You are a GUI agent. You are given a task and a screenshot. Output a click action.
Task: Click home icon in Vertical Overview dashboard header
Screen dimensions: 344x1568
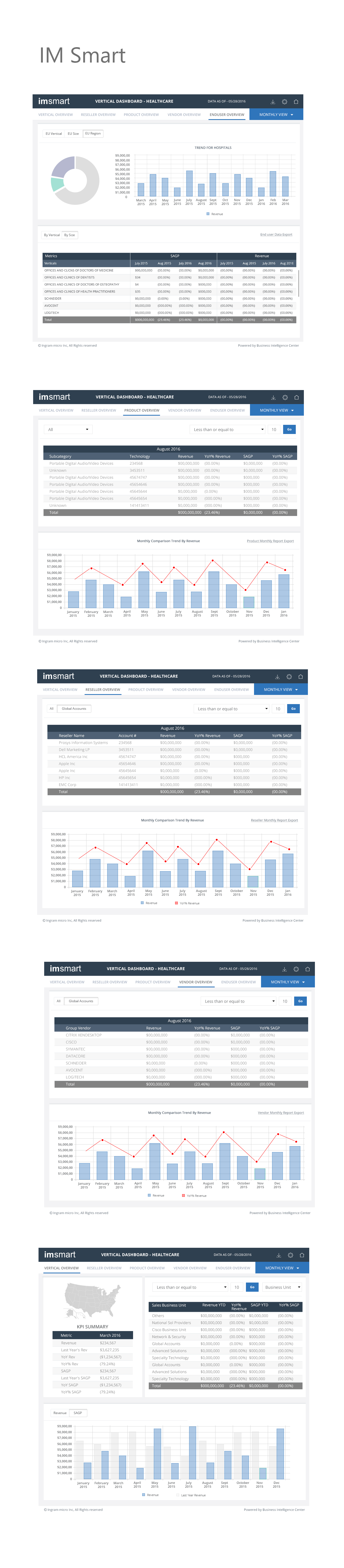click(302, 1255)
